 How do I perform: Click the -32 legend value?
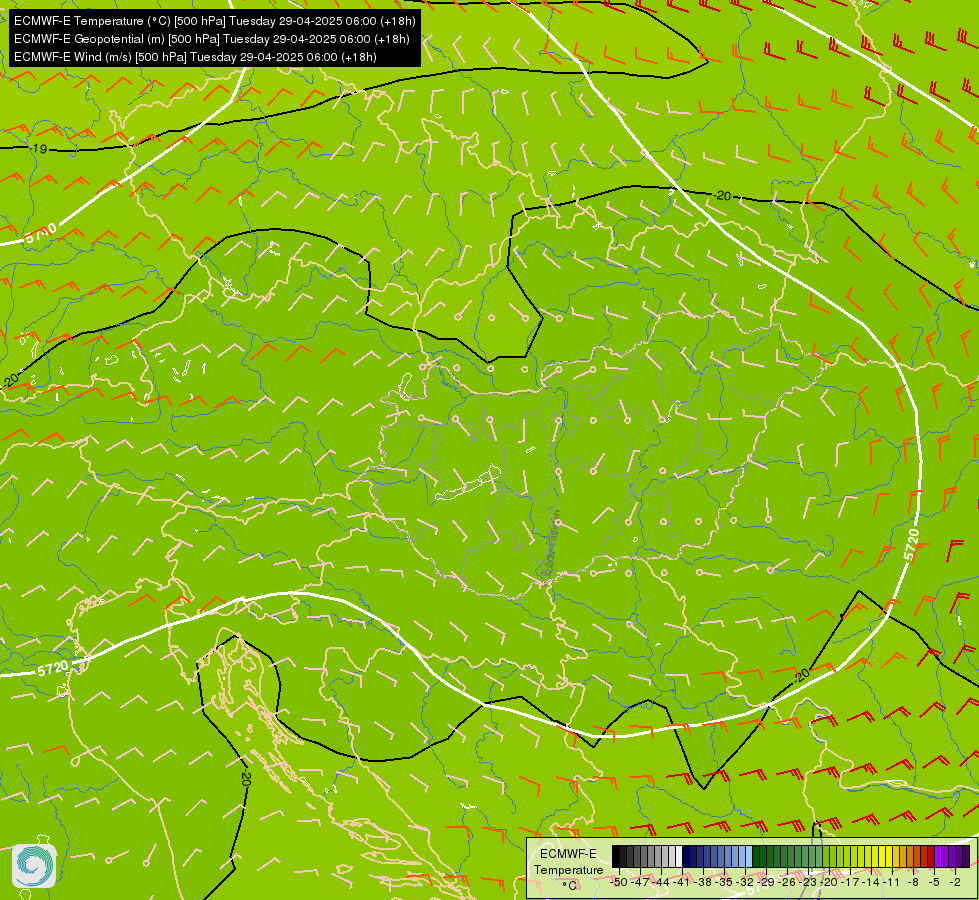tap(745, 882)
